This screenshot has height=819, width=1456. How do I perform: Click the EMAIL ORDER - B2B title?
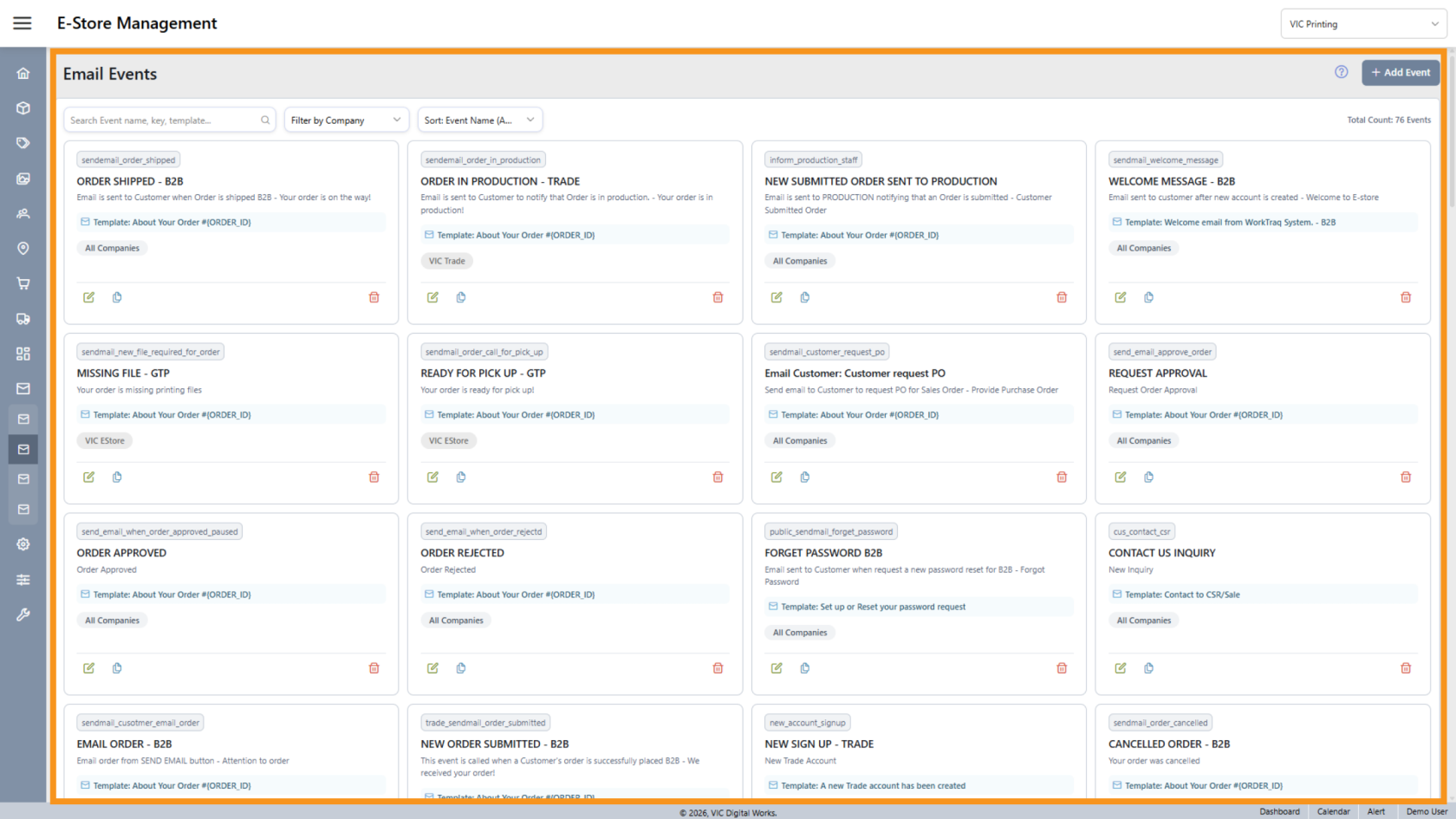pos(124,744)
